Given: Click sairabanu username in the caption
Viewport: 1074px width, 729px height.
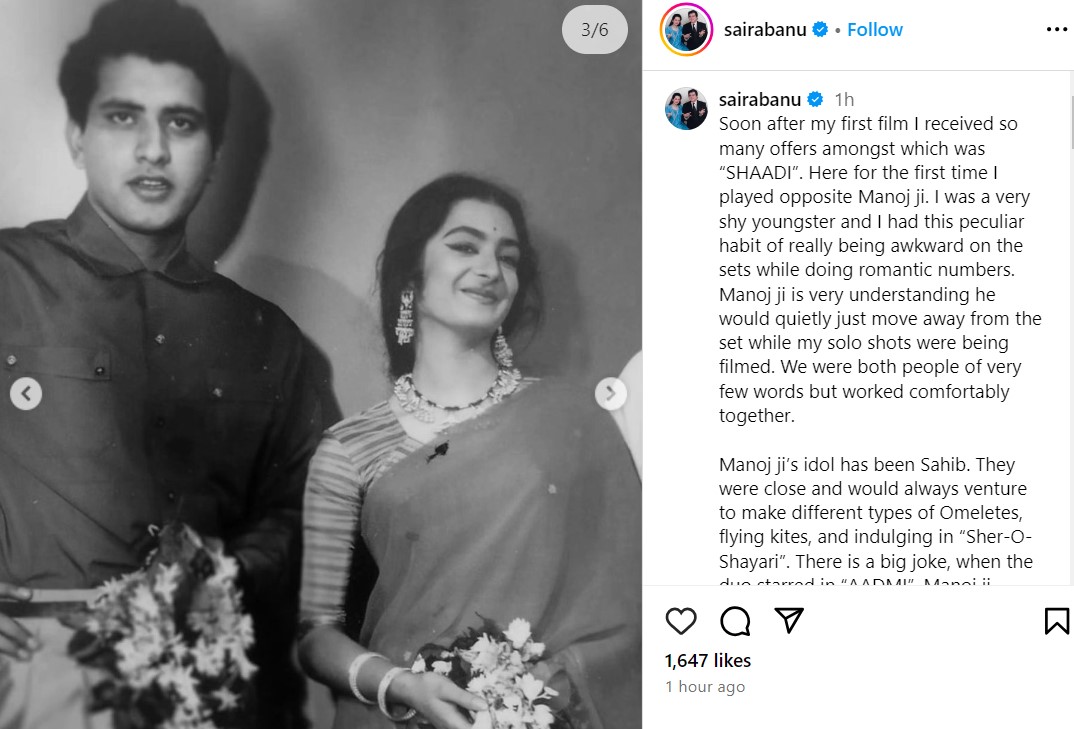Looking at the screenshot, I should pos(759,99).
